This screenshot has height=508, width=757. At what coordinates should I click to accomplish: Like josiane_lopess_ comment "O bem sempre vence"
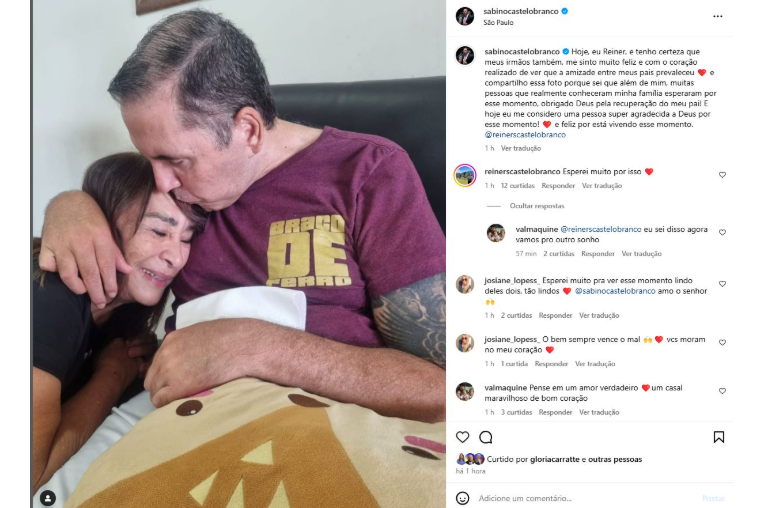(722, 342)
